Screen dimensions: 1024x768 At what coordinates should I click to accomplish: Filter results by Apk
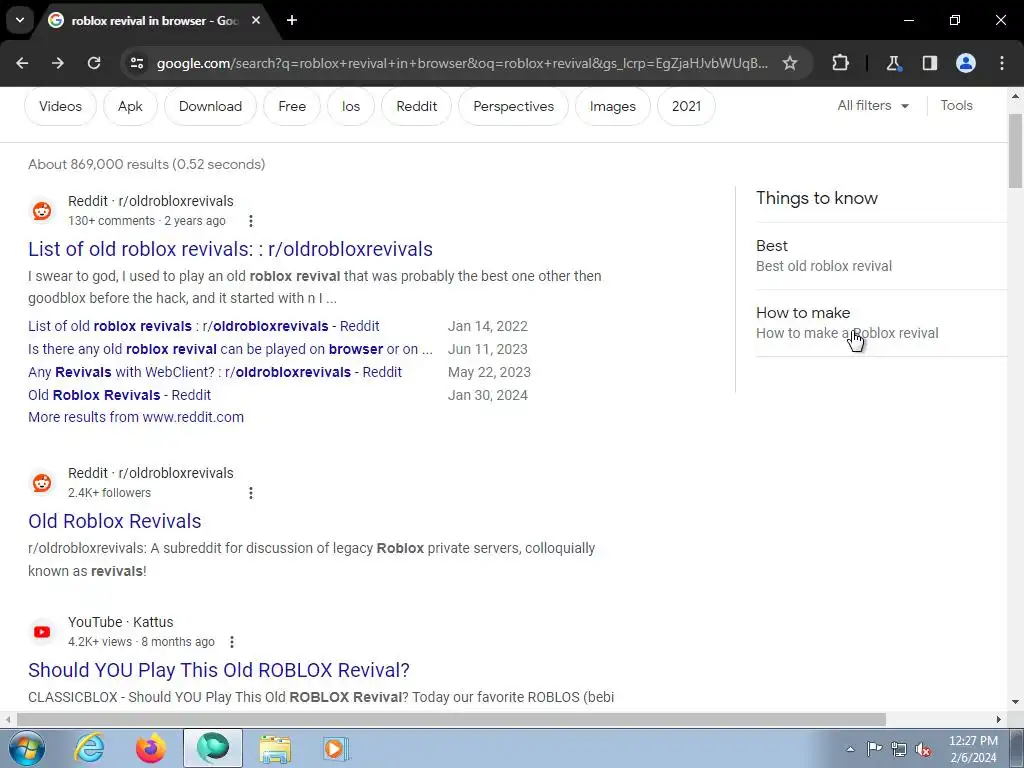(130, 106)
